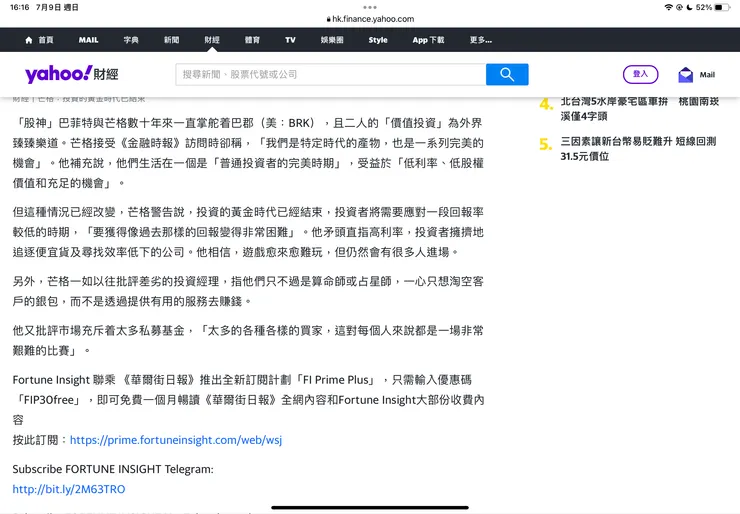The image size is (740, 514).
Task: Tap the hk.finance.yahoo.com address bar
Action: (370, 19)
